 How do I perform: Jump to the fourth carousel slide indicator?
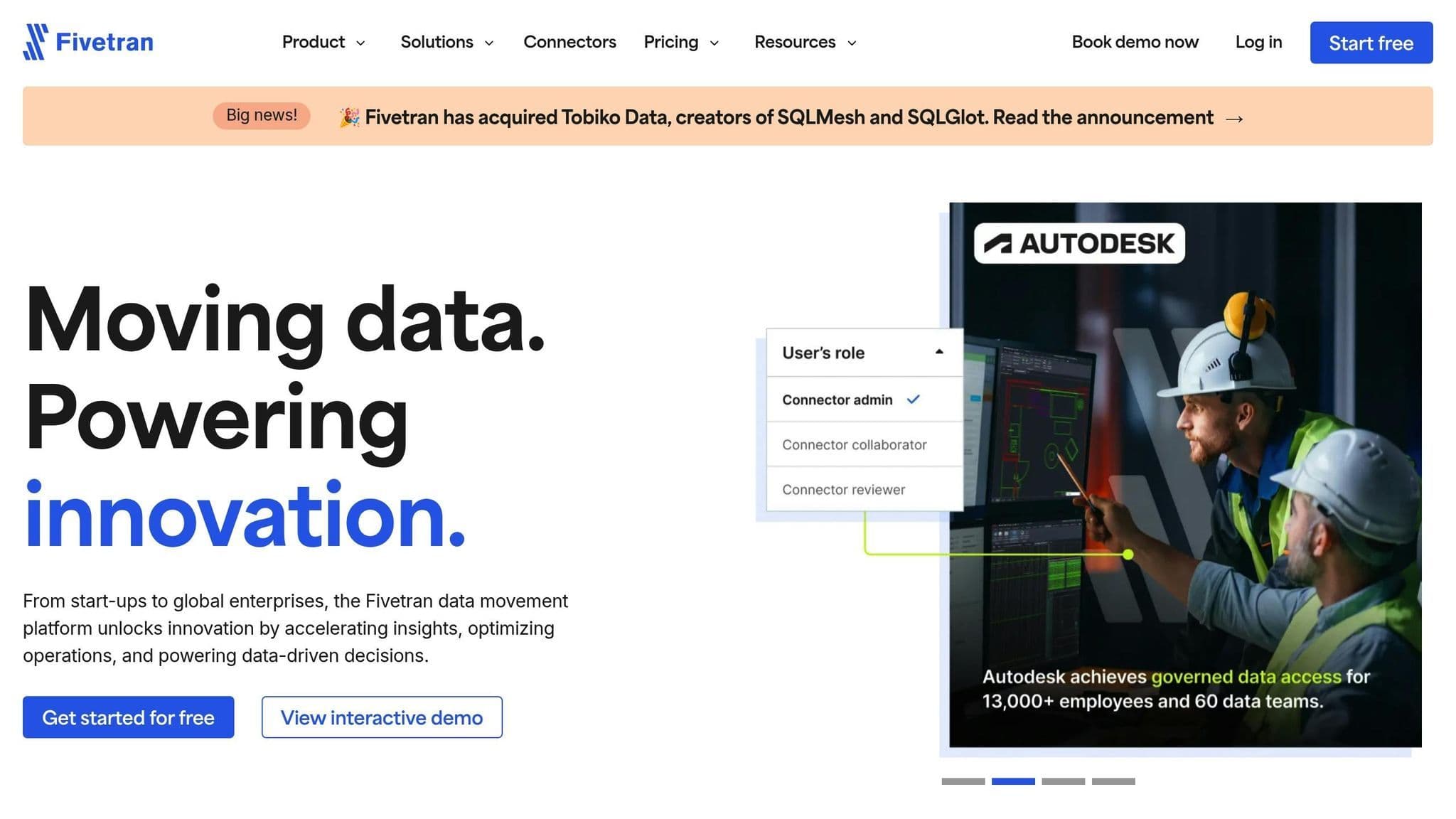[1113, 781]
